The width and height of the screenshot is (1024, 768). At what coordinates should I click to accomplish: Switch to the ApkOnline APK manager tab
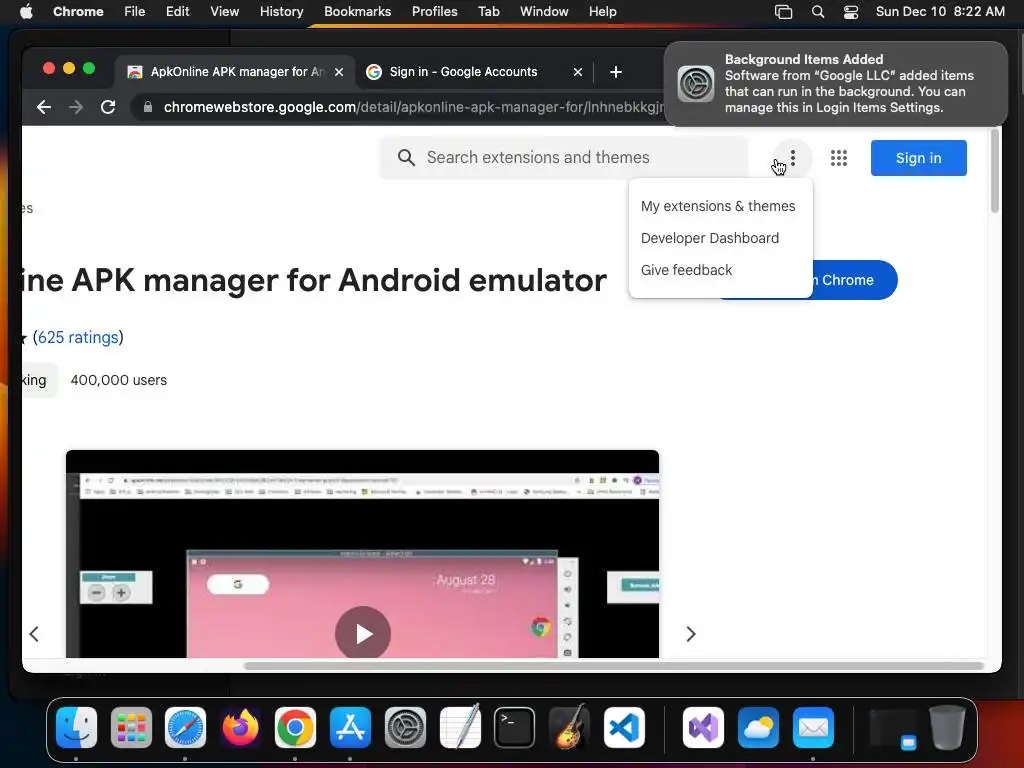(x=235, y=72)
